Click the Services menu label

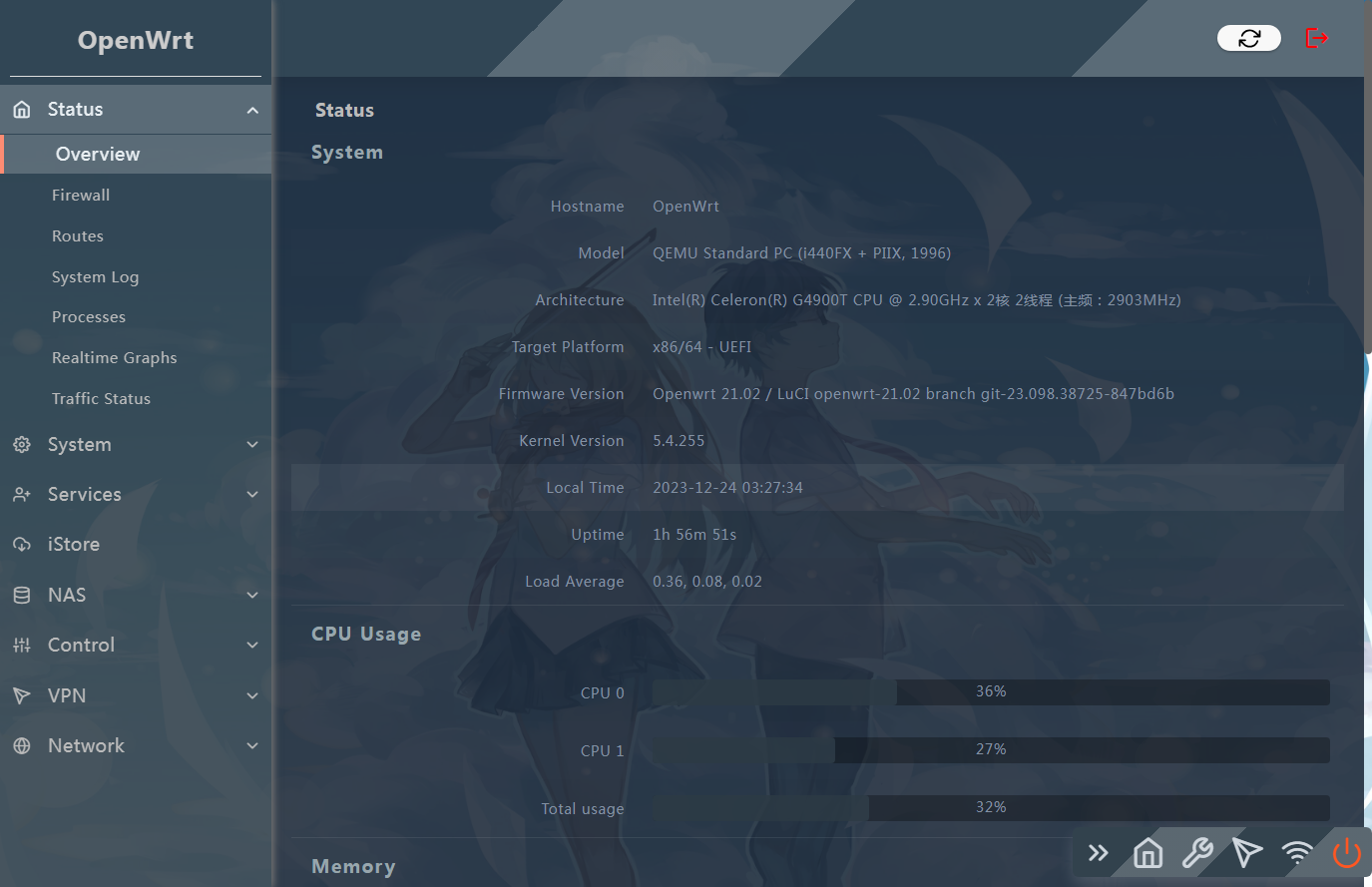pos(85,495)
